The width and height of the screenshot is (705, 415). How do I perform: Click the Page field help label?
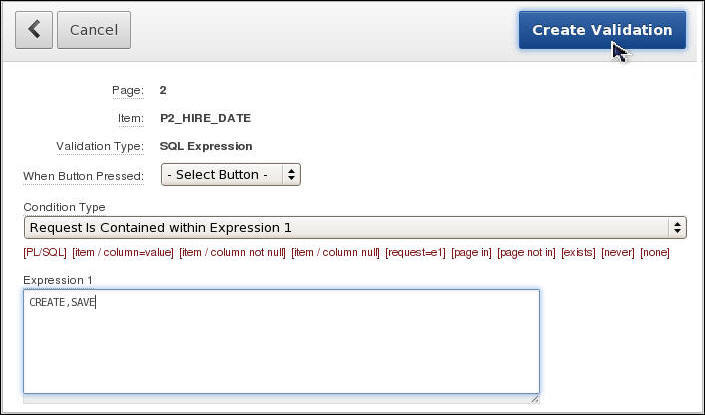point(127,91)
